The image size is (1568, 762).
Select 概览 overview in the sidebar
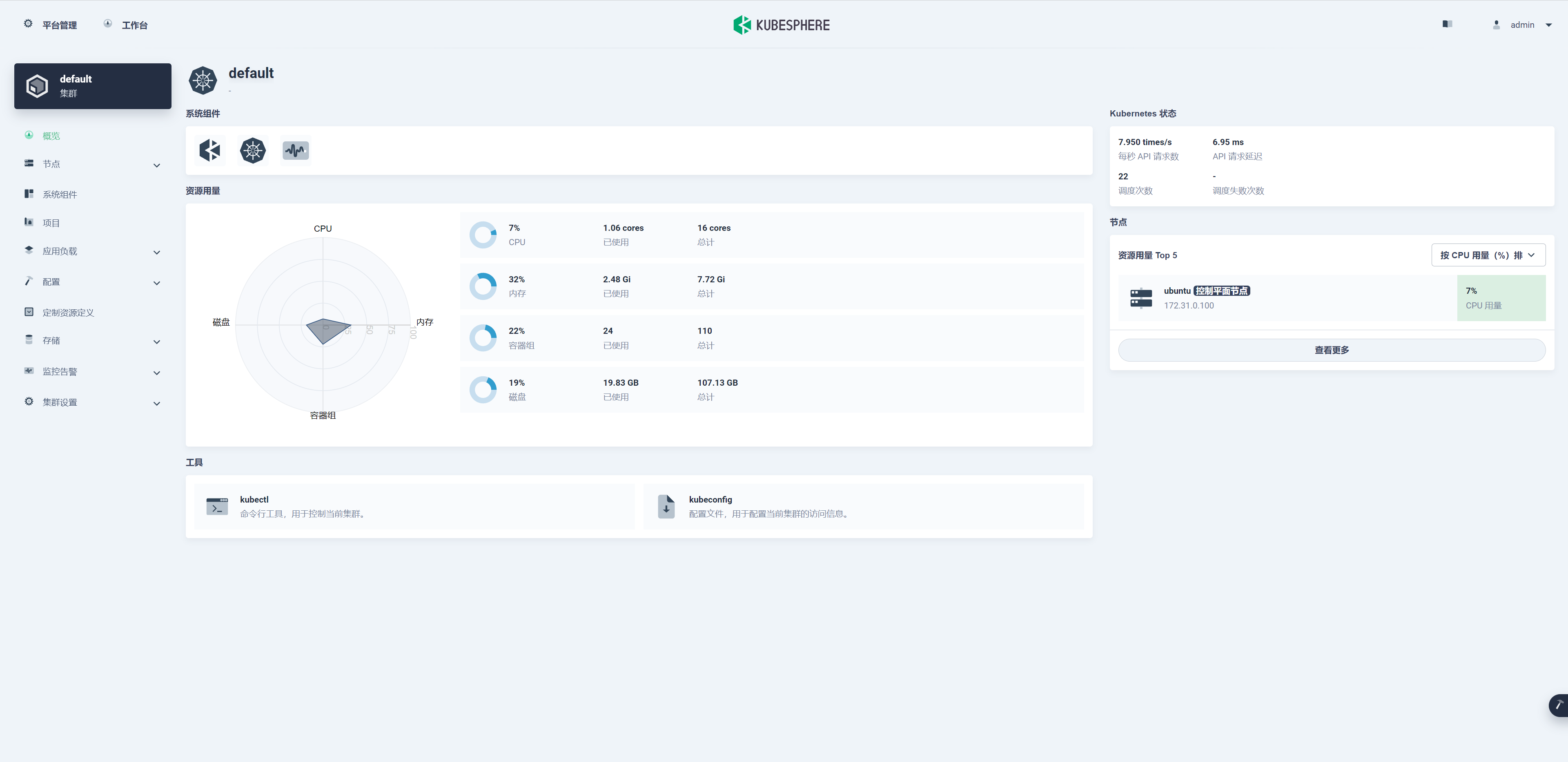tap(51, 136)
